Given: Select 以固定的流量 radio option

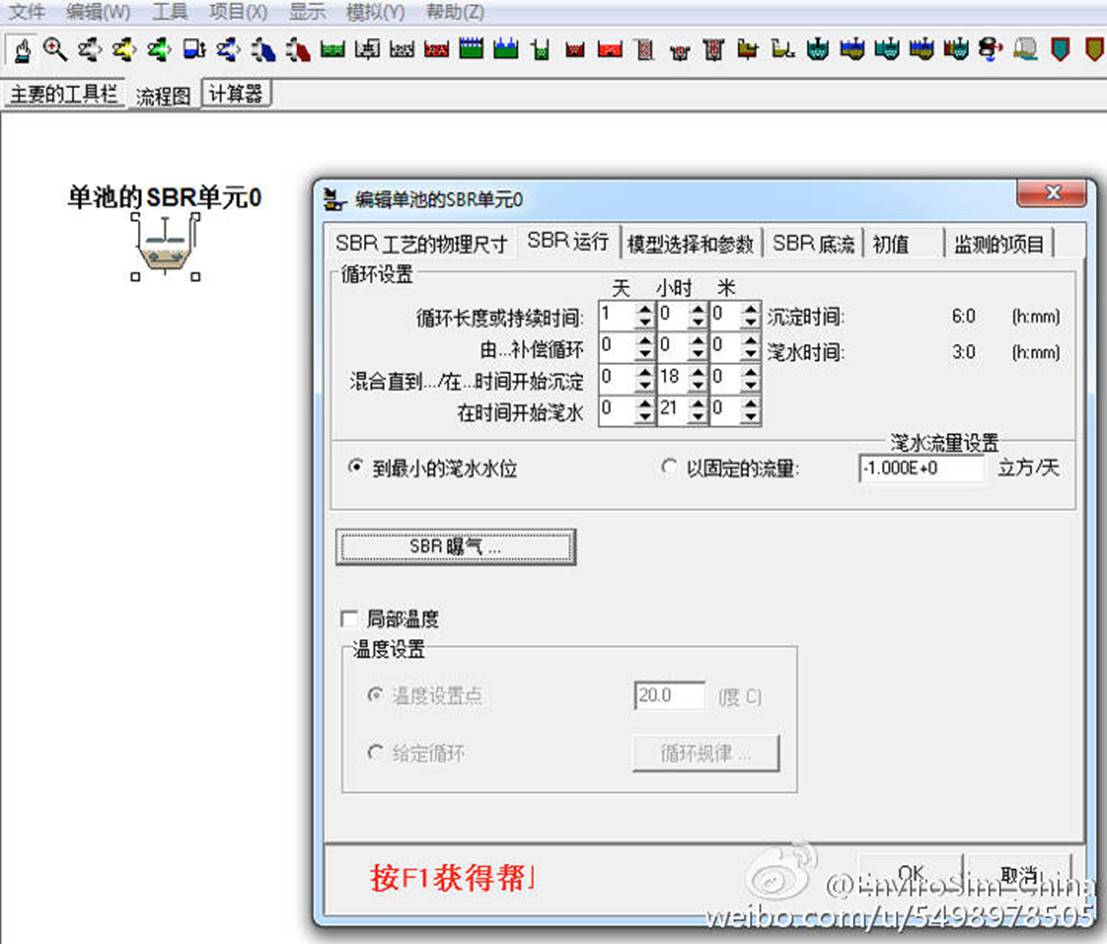Looking at the screenshot, I should [x=669, y=467].
